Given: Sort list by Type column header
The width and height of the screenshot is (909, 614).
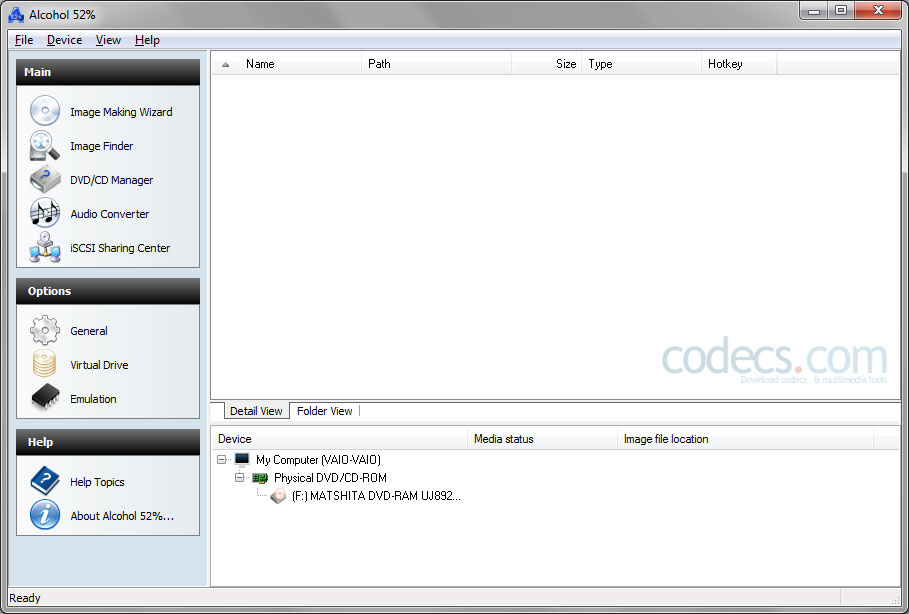Looking at the screenshot, I should tap(641, 64).
